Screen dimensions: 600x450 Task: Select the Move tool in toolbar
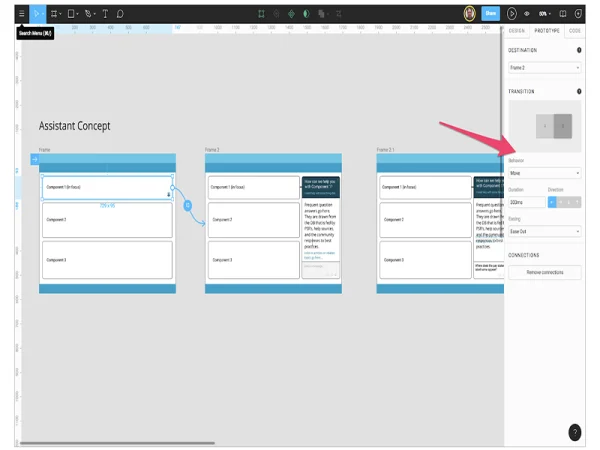[37, 14]
